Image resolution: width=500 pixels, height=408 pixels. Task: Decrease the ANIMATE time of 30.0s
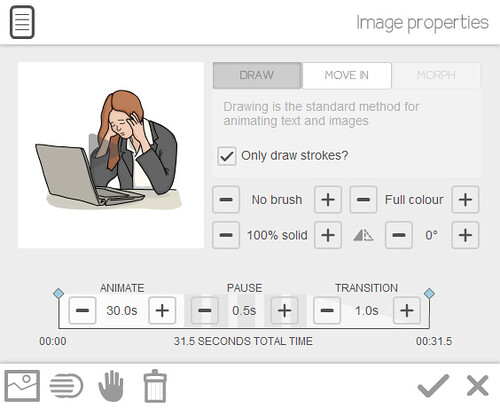pos(82,311)
